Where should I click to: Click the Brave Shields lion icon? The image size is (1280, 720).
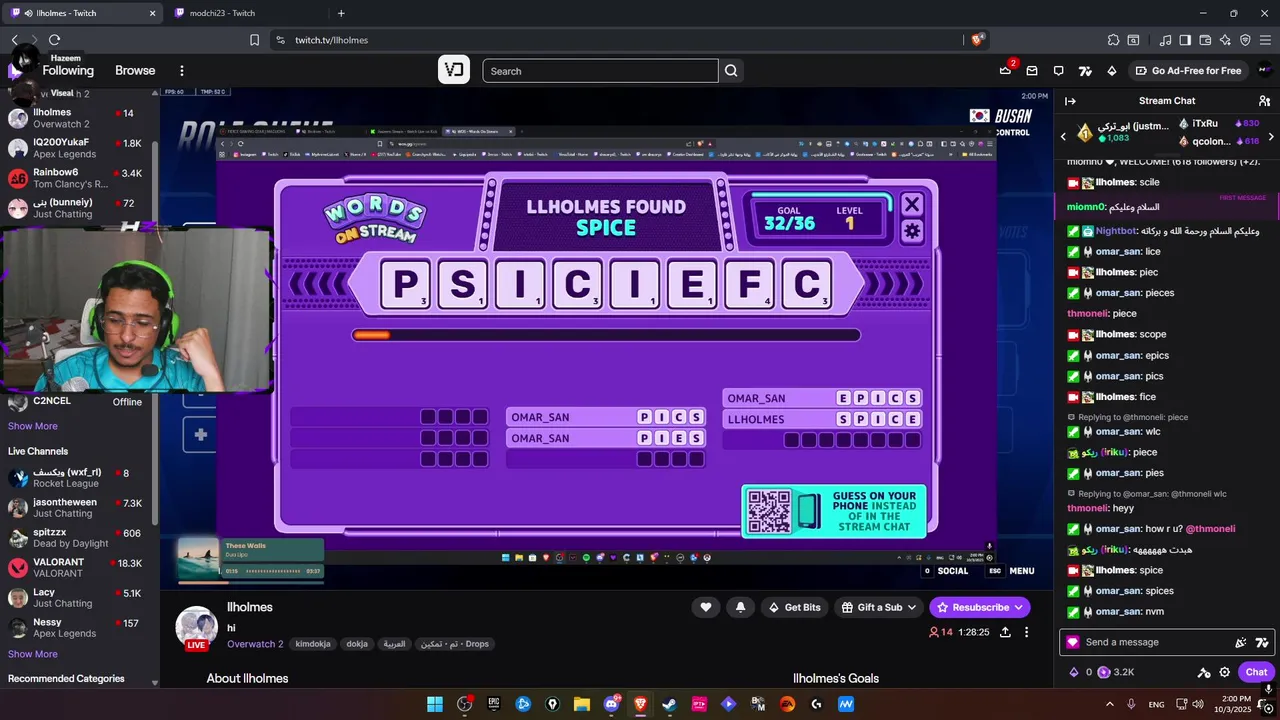tap(977, 40)
